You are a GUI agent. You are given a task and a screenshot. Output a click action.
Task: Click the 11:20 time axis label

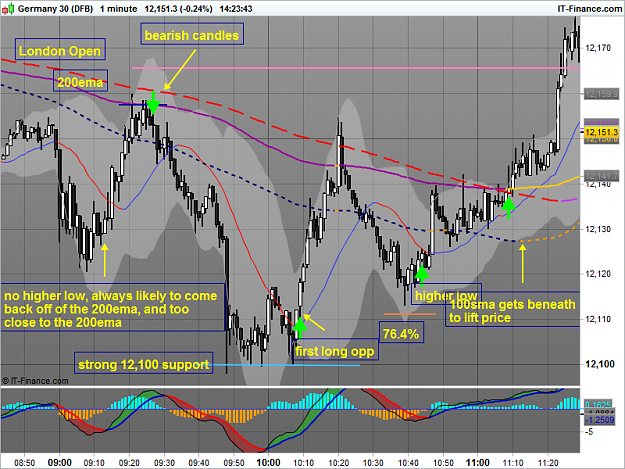[x=548, y=463]
